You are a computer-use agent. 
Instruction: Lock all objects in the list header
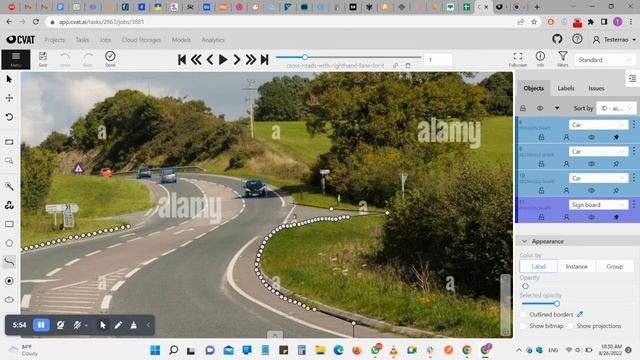(x=523, y=108)
